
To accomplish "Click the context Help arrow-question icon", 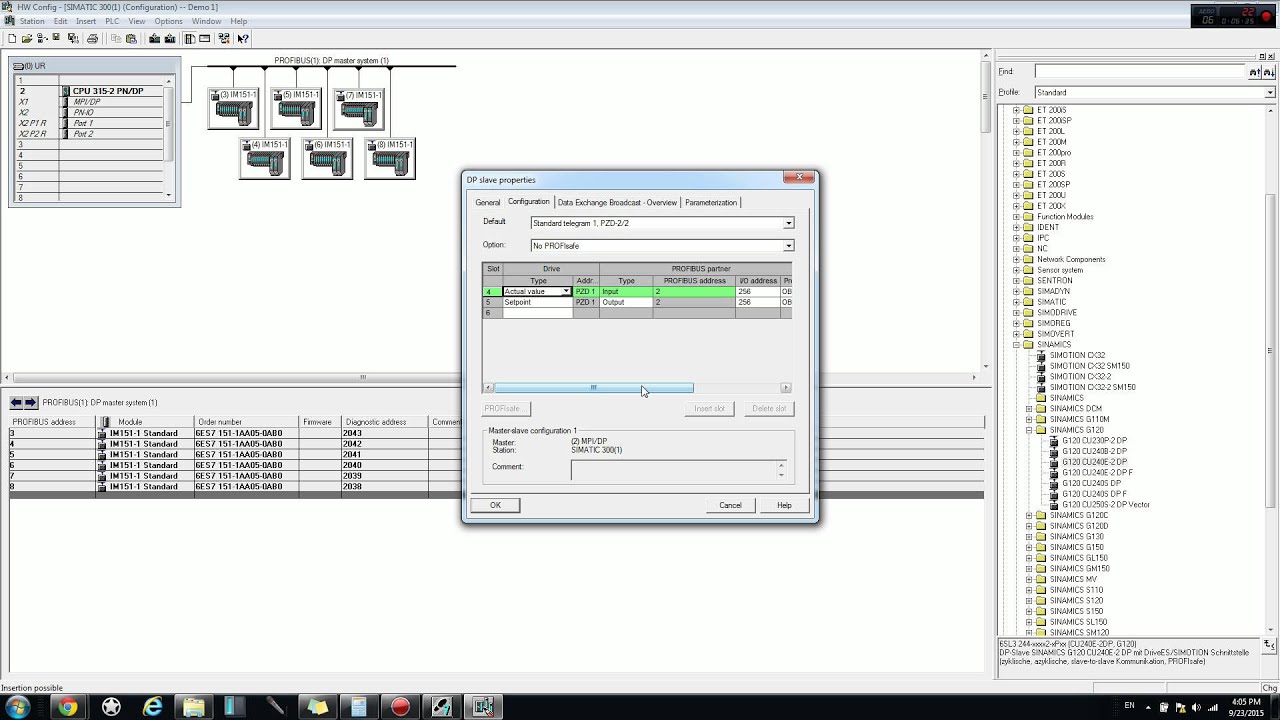I will (x=243, y=39).
